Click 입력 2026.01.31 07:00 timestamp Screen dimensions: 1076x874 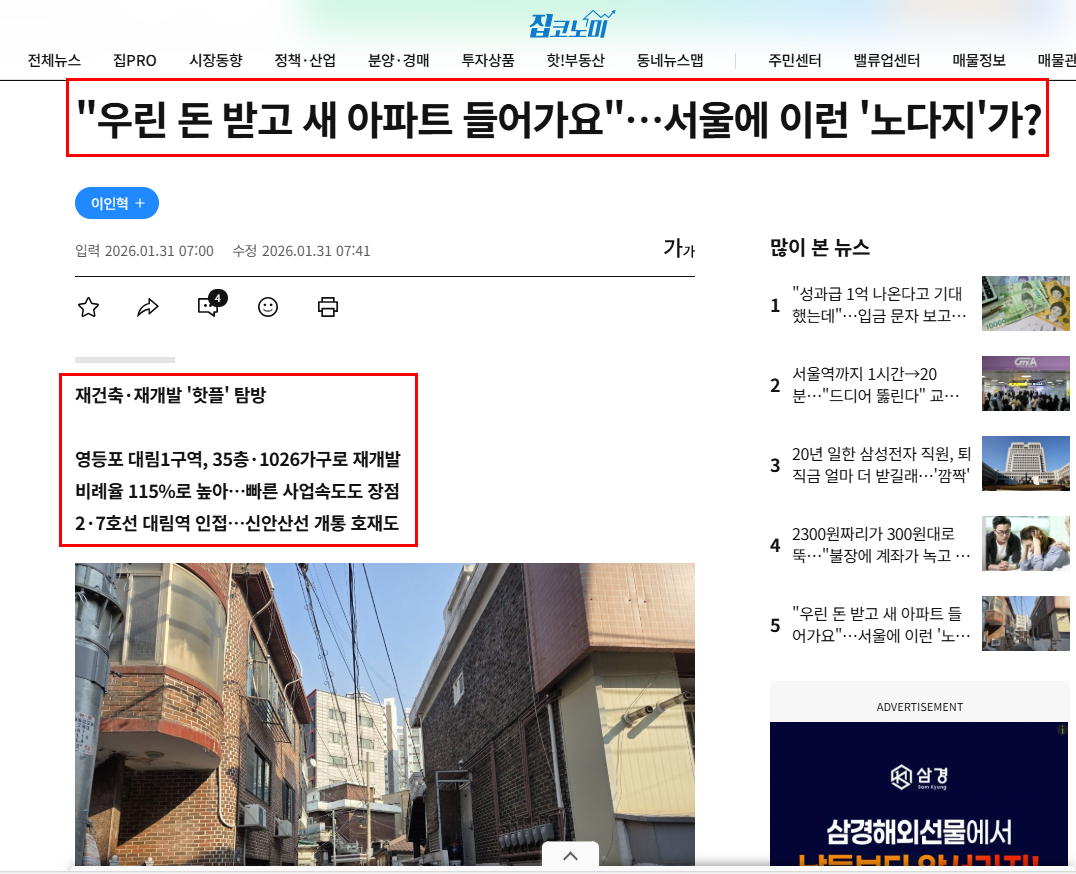coord(144,251)
